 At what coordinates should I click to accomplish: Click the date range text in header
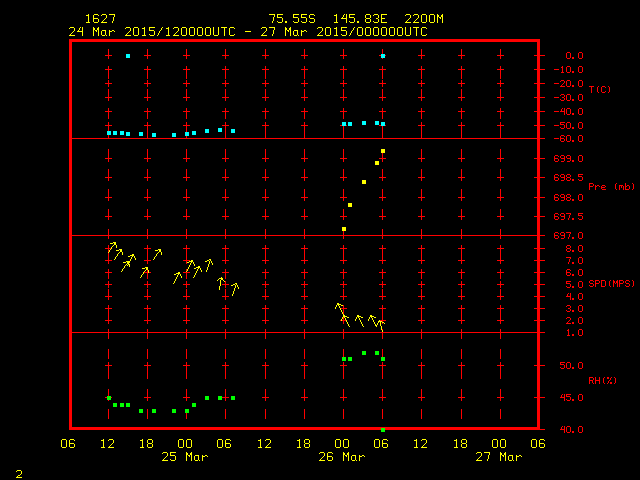tap(248, 32)
